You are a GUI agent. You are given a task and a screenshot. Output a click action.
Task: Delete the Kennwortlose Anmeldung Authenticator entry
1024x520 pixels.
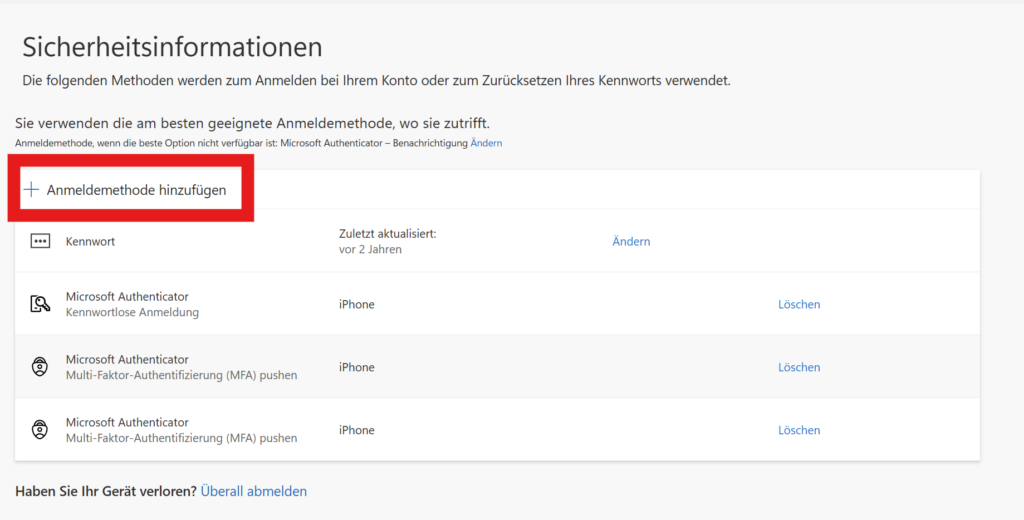pyautogui.click(x=799, y=304)
